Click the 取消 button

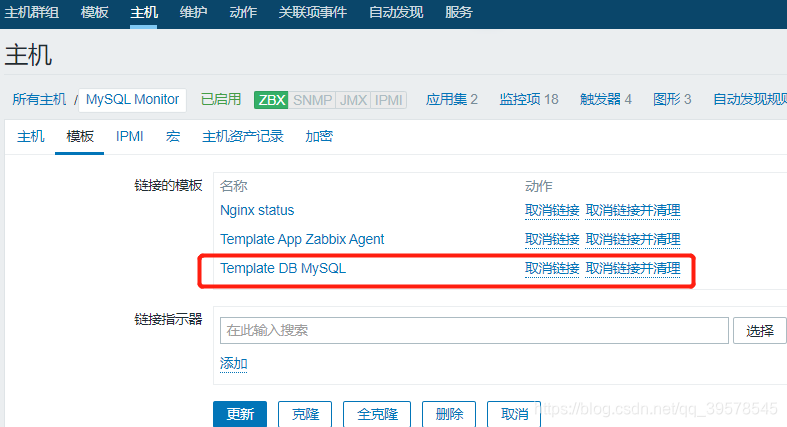(x=514, y=414)
